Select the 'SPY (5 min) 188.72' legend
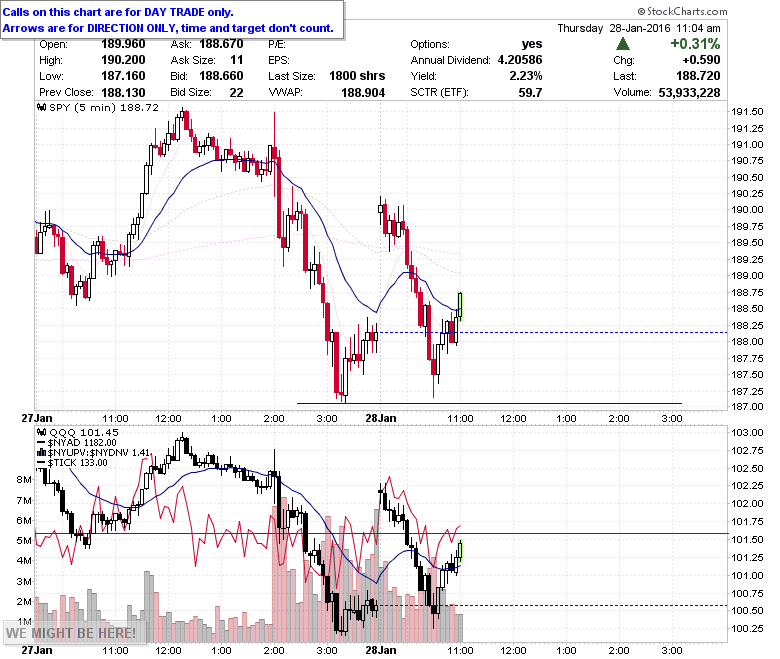The width and height of the screenshot is (780, 659). [104, 107]
